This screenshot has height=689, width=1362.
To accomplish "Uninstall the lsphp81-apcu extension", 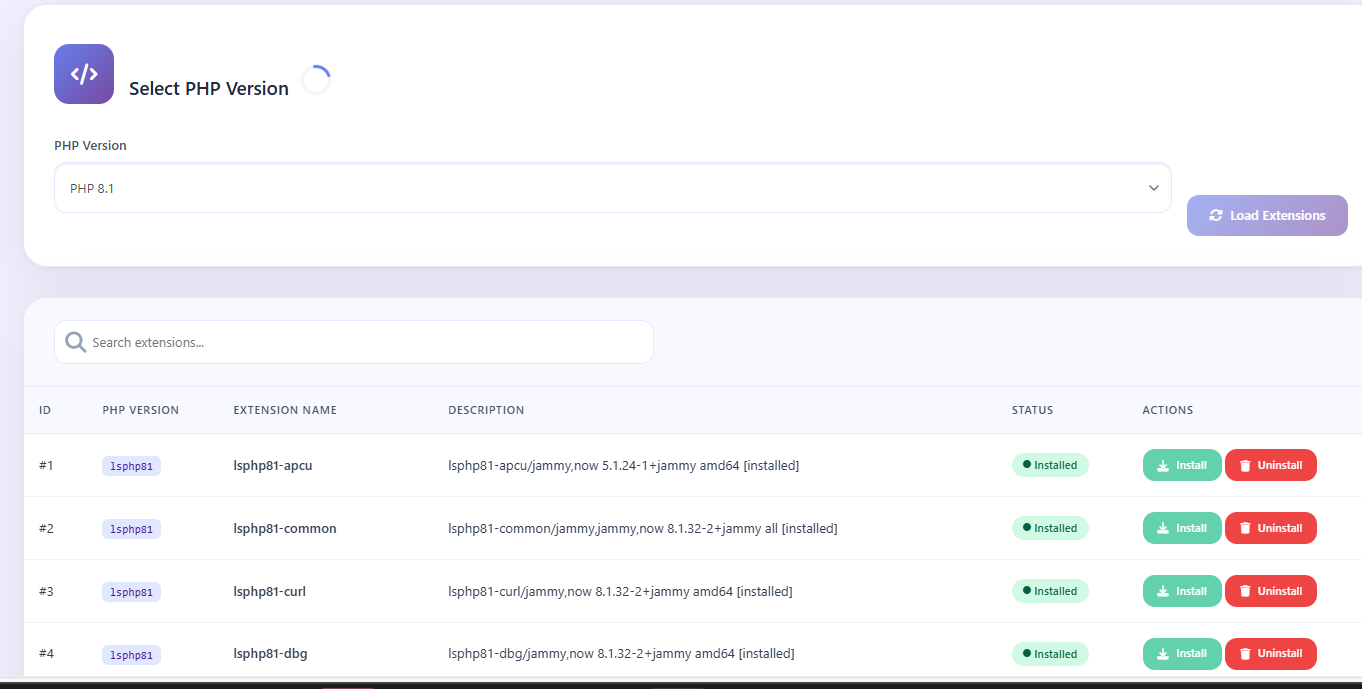I will [1270, 465].
